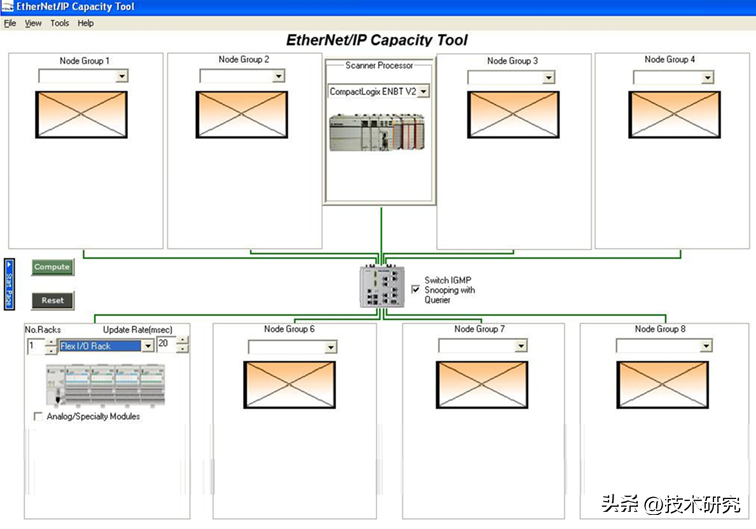The height and width of the screenshot is (529, 756).
Task: Click the No. Racks number field
Action: [34, 346]
